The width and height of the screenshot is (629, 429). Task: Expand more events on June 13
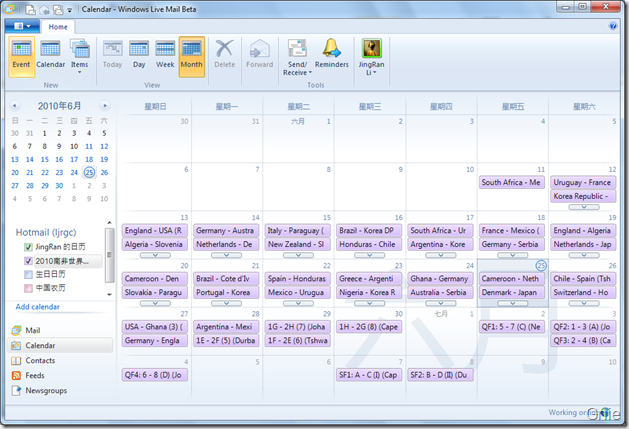[x=155, y=255]
